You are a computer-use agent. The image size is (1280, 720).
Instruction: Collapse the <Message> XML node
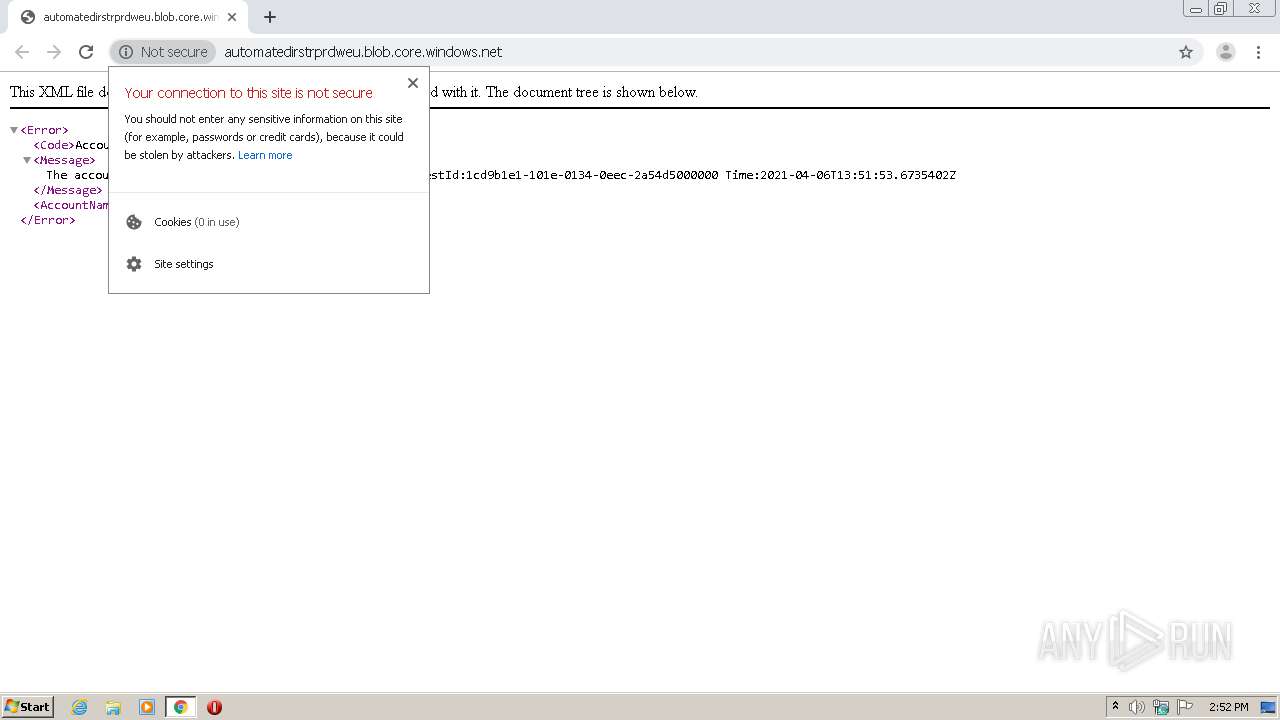[x=27, y=160]
